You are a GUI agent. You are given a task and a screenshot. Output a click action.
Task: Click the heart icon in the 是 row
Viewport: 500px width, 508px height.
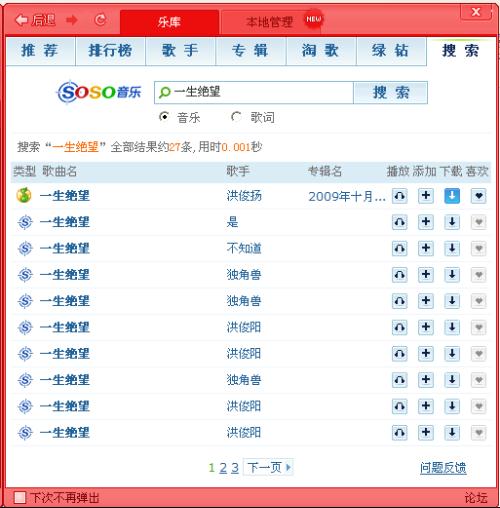click(478, 222)
